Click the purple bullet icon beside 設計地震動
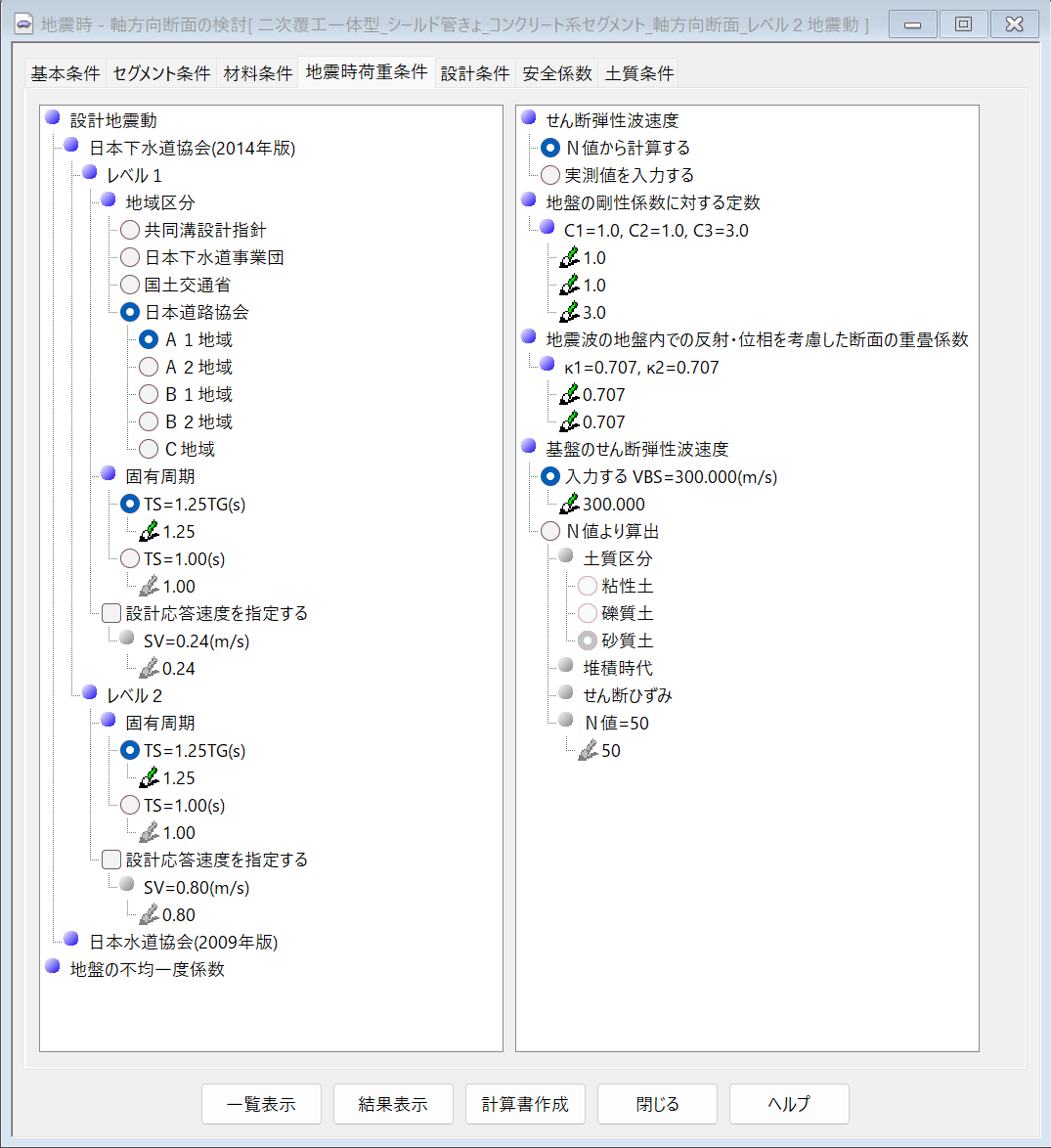Screen dimensions: 1051x1148 point(53,119)
